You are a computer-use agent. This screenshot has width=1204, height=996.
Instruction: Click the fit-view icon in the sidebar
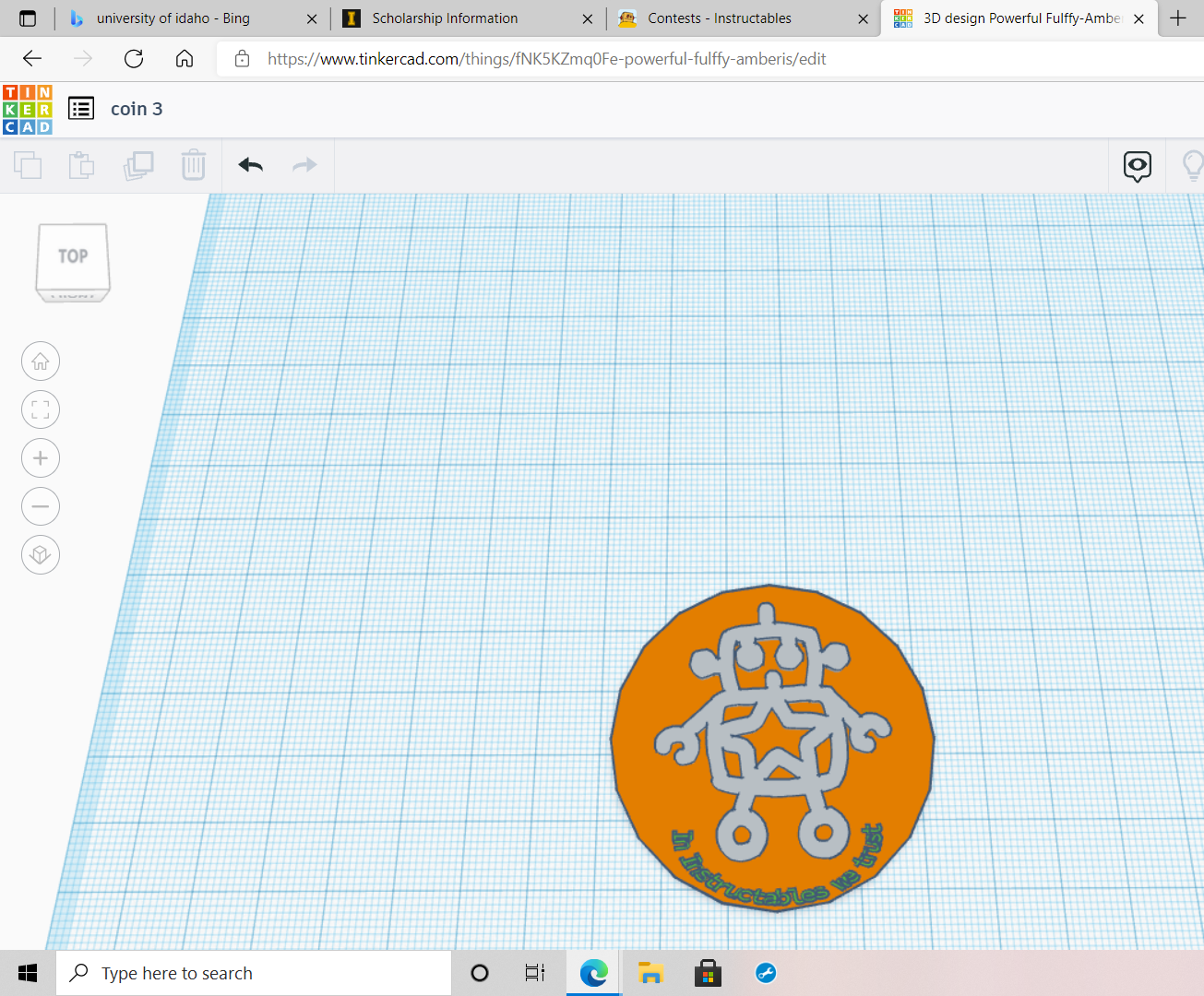(x=40, y=409)
